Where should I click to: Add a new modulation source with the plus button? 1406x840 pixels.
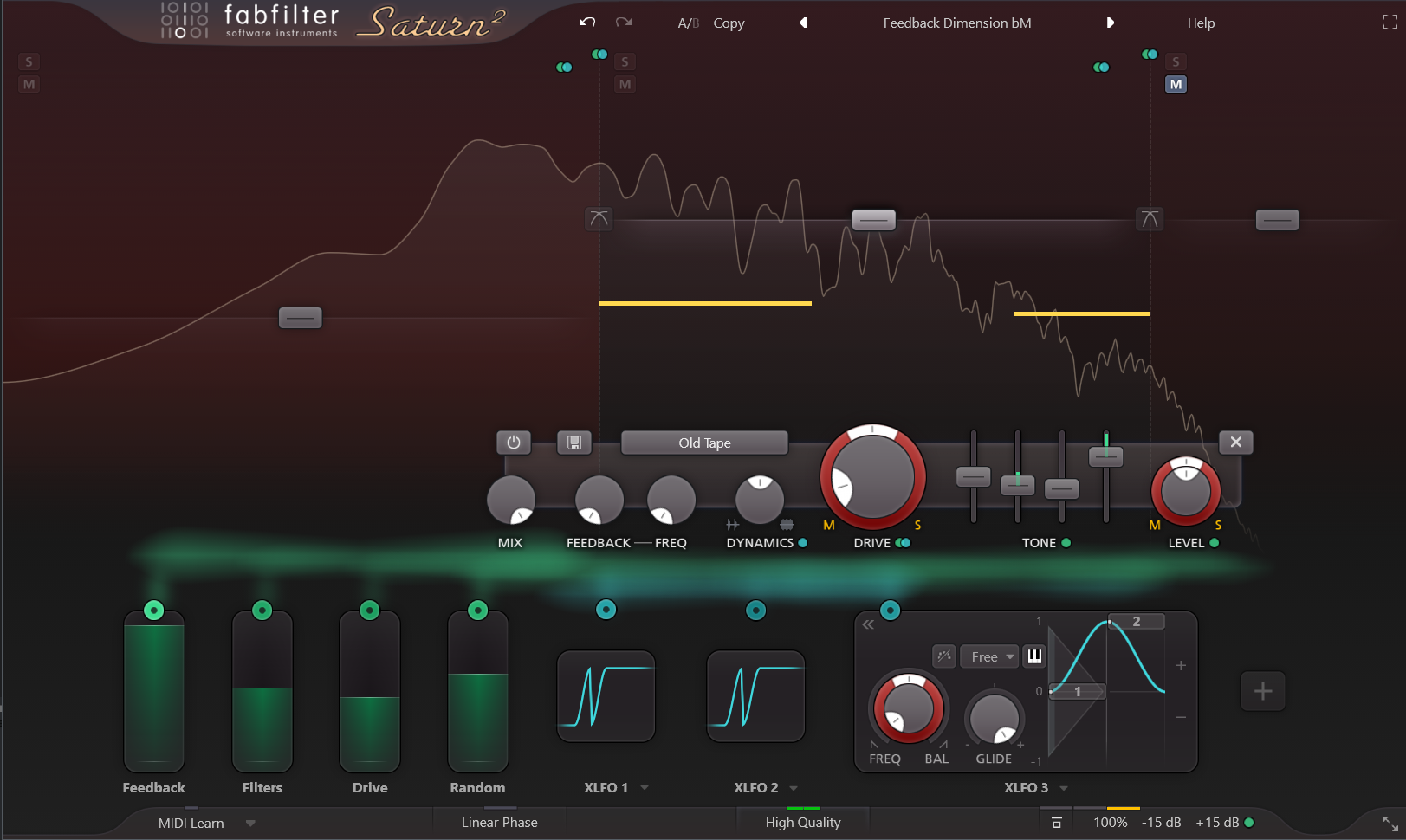click(1262, 690)
